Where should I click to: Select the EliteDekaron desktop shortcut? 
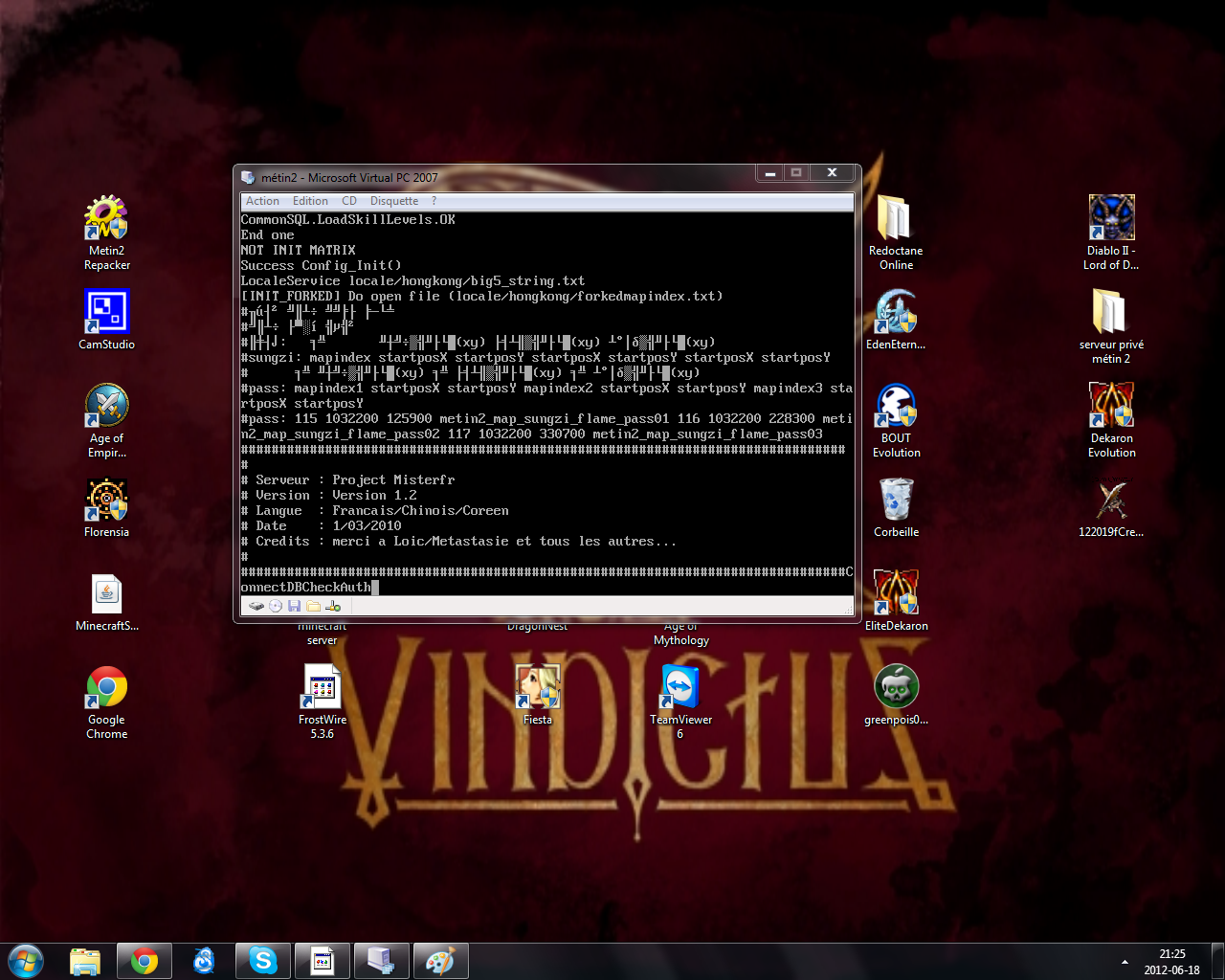coord(897,601)
